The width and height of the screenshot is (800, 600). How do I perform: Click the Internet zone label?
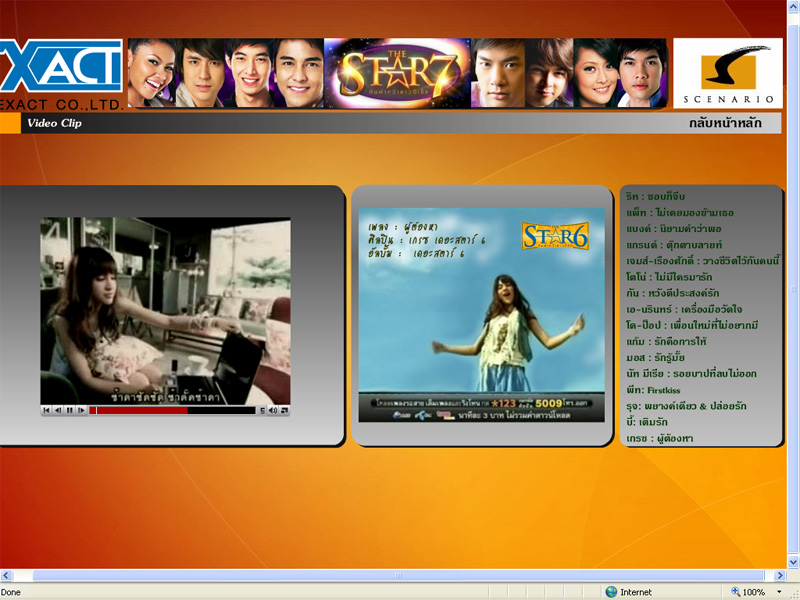pyautogui.click(x=636, y=592)
